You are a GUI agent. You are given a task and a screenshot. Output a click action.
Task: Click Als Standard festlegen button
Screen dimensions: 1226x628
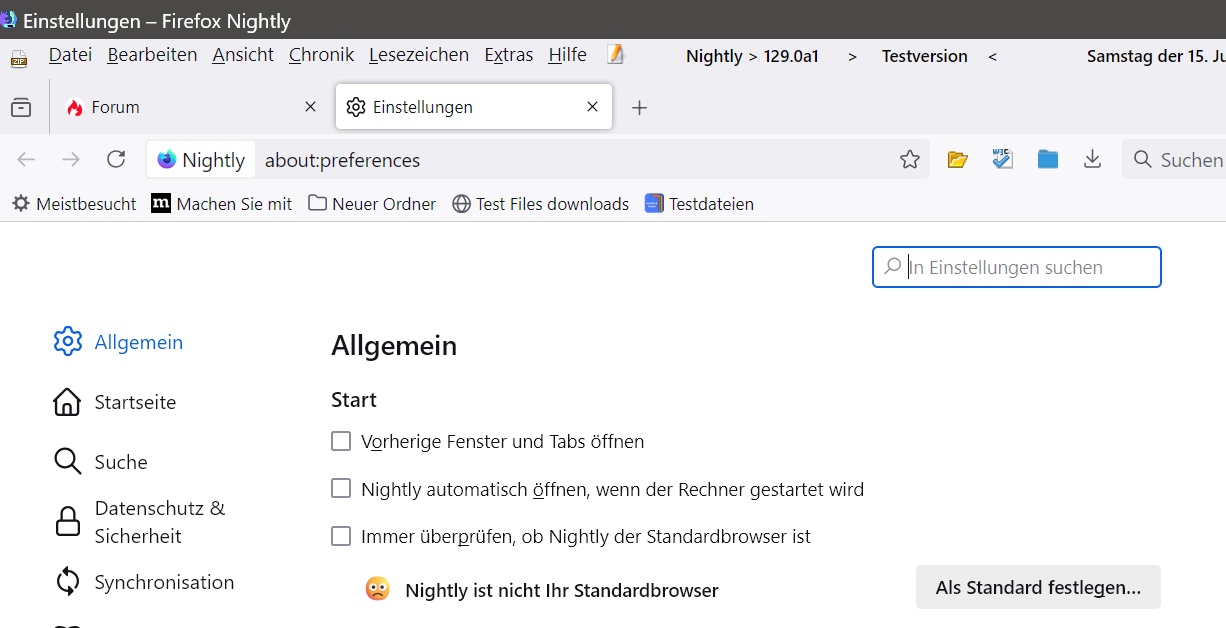click(x=1037, y=587)
